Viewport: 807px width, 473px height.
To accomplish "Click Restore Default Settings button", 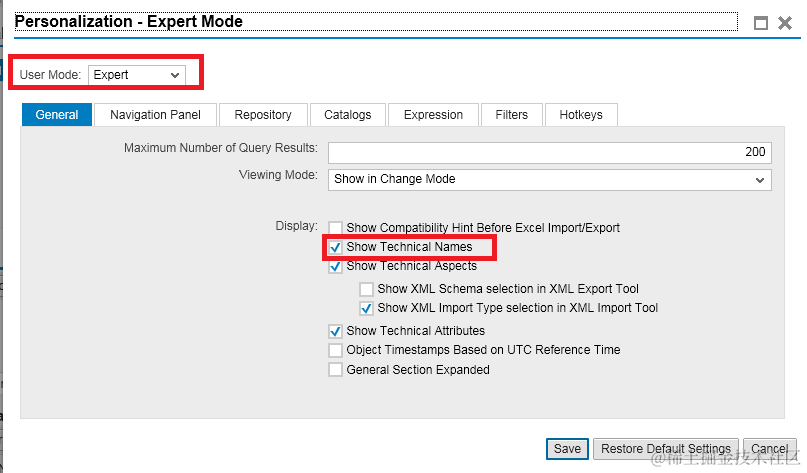I will coord(666,449).
